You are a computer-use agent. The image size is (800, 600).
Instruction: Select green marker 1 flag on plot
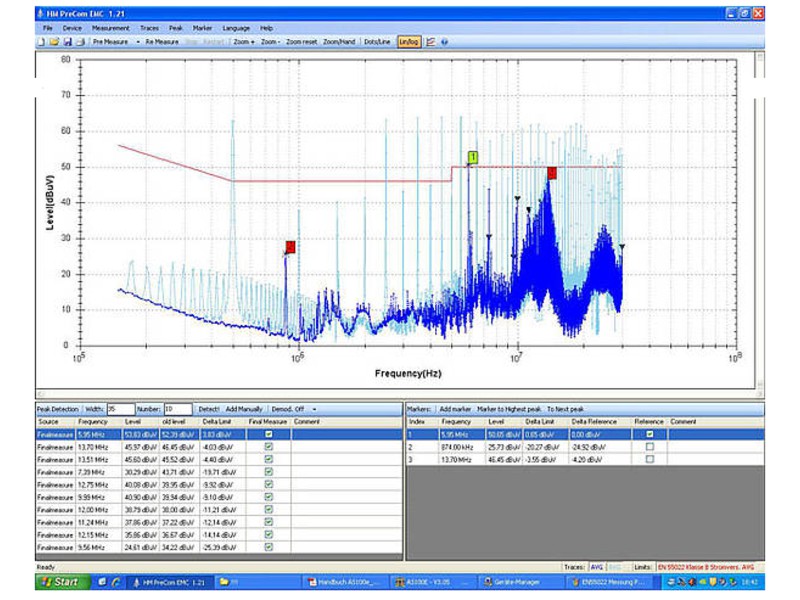[x=473, y=157]
